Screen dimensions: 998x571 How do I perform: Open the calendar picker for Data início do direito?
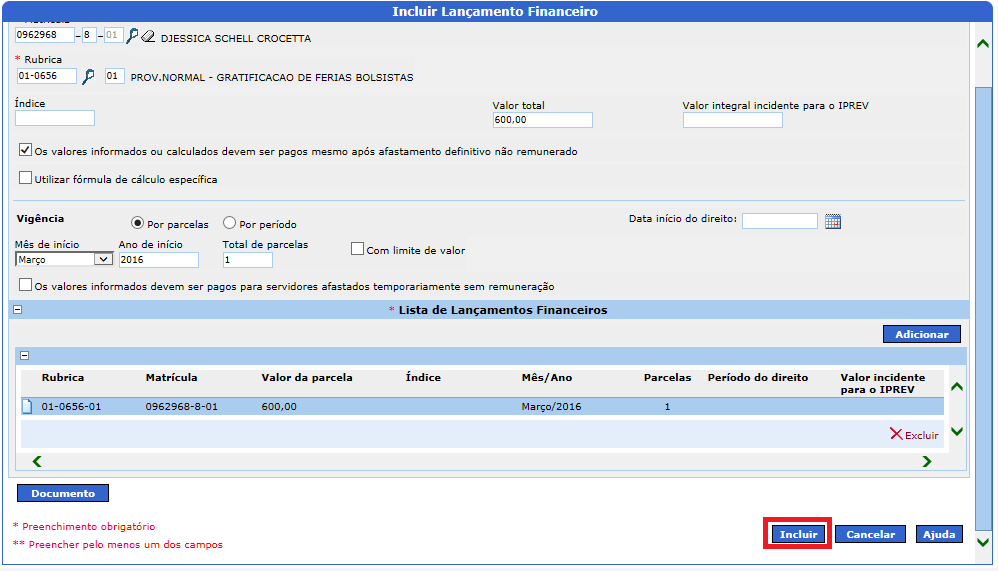pos(833,221)
